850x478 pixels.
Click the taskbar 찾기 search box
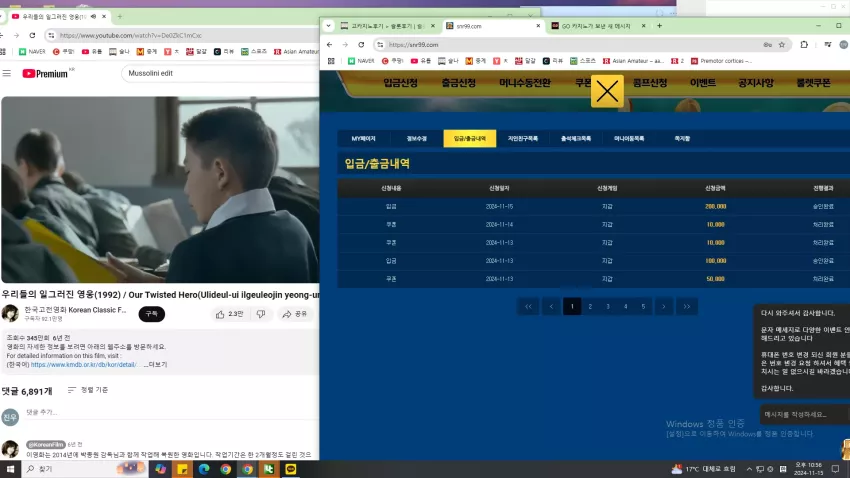[x=84, y=469]
